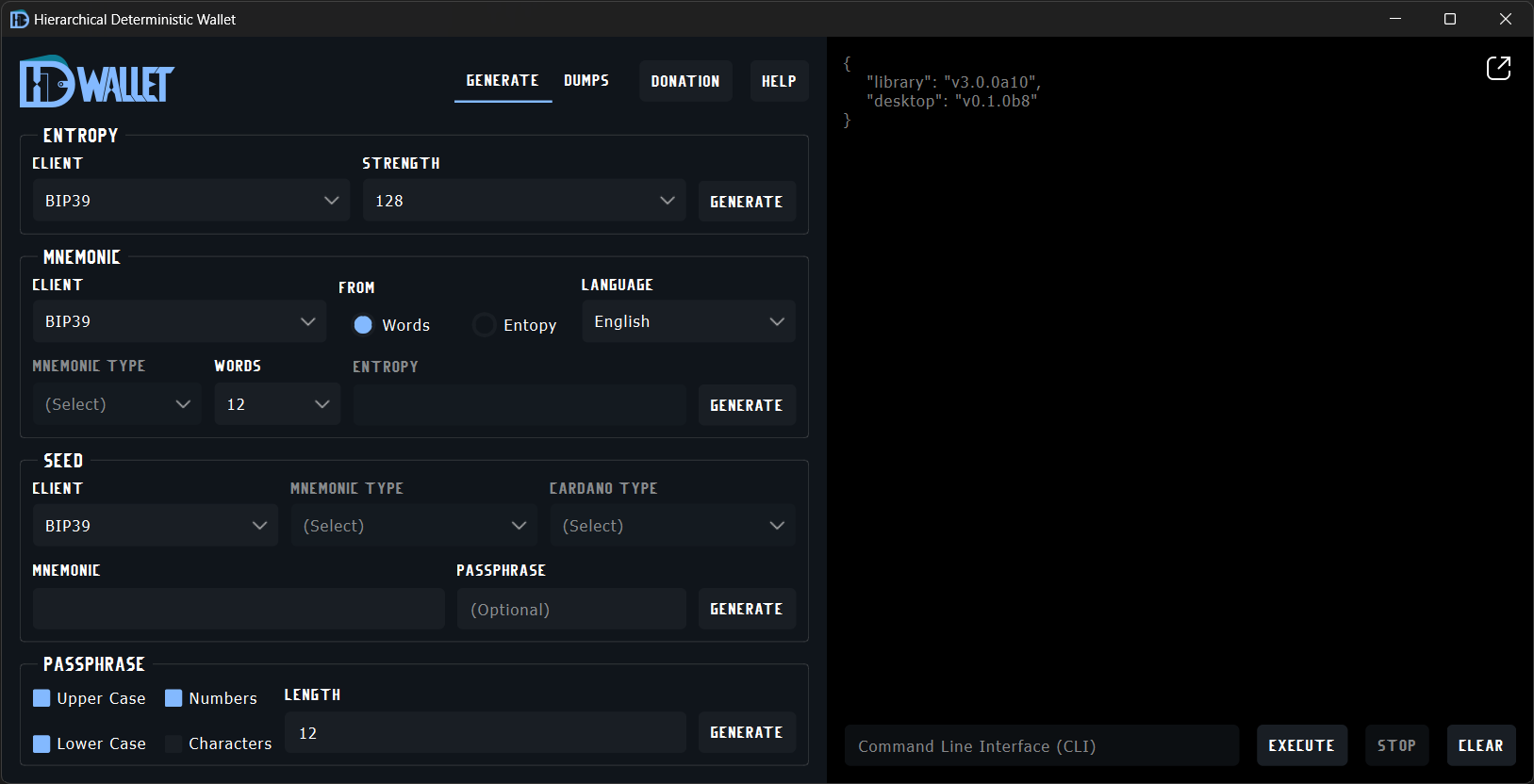The width and height of the screenshot is (1534, 784).
Task: Click the Execute button
Action: (x=1302, y=745)
